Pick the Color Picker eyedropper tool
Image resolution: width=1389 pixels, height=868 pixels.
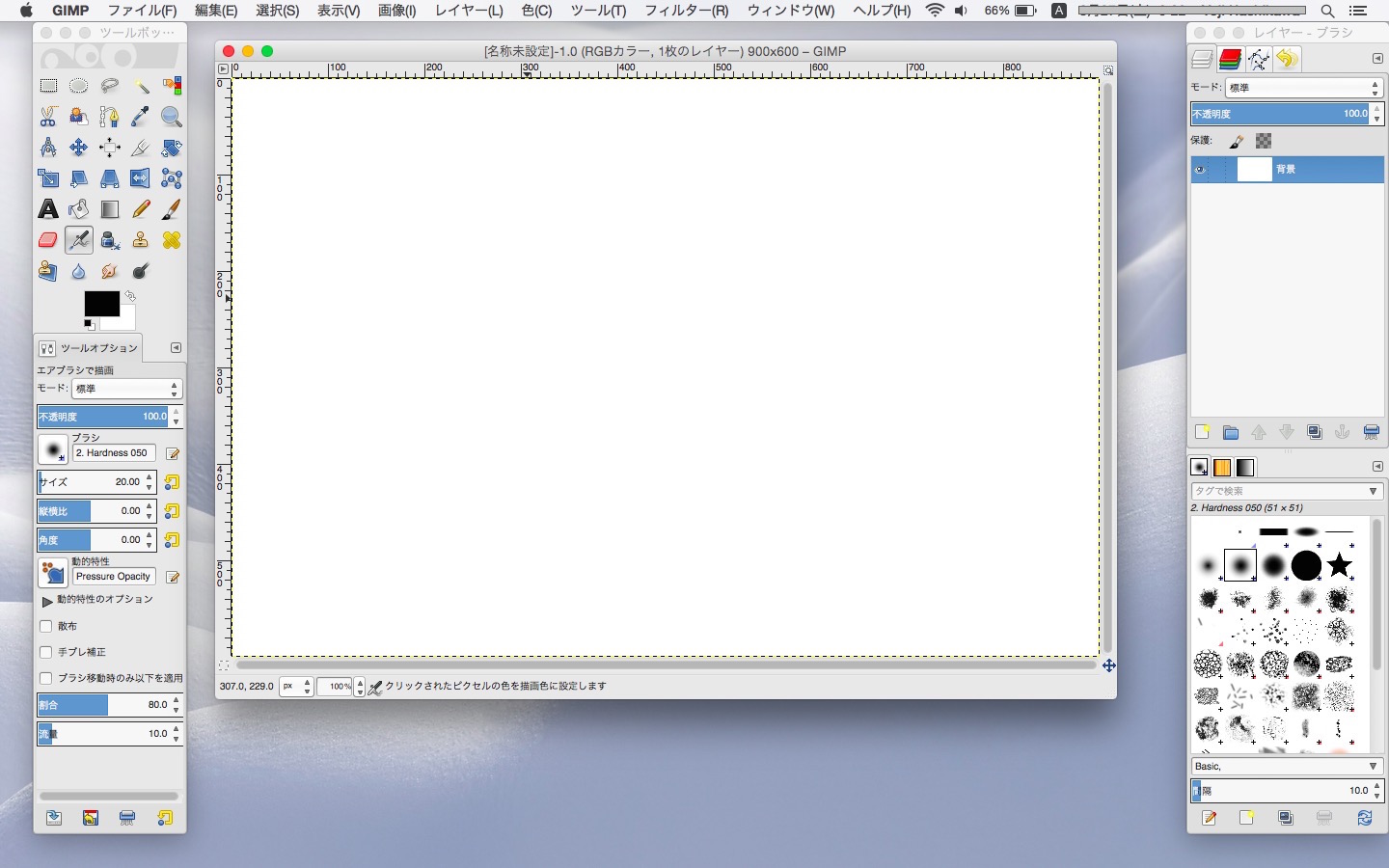click(x=141, y=117)
